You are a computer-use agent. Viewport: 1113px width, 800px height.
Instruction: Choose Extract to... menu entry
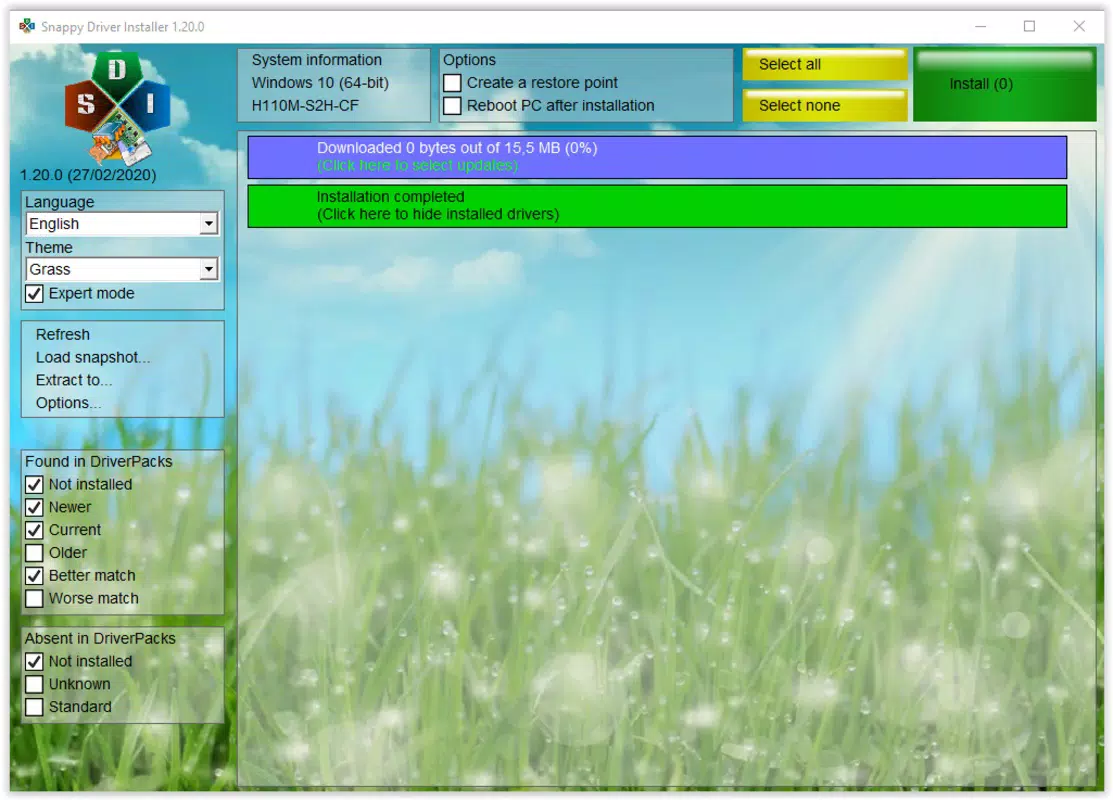click(74, 380)
